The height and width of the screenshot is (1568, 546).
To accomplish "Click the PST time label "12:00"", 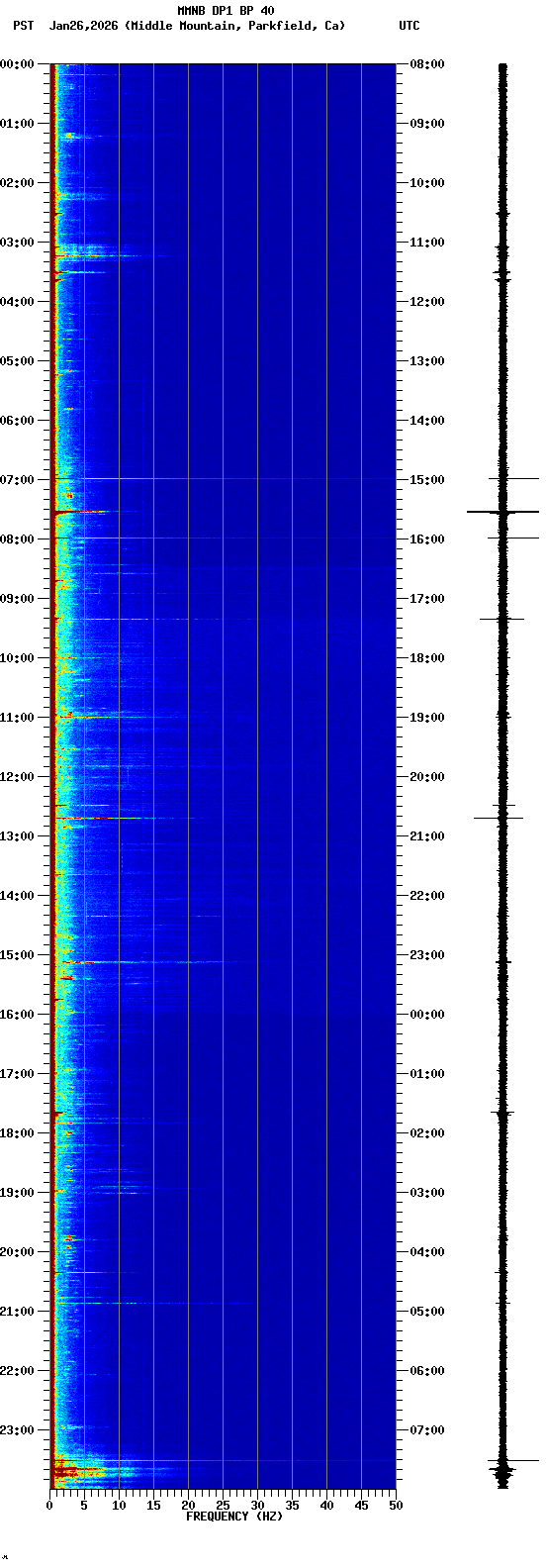I will [x=17, y=777].
